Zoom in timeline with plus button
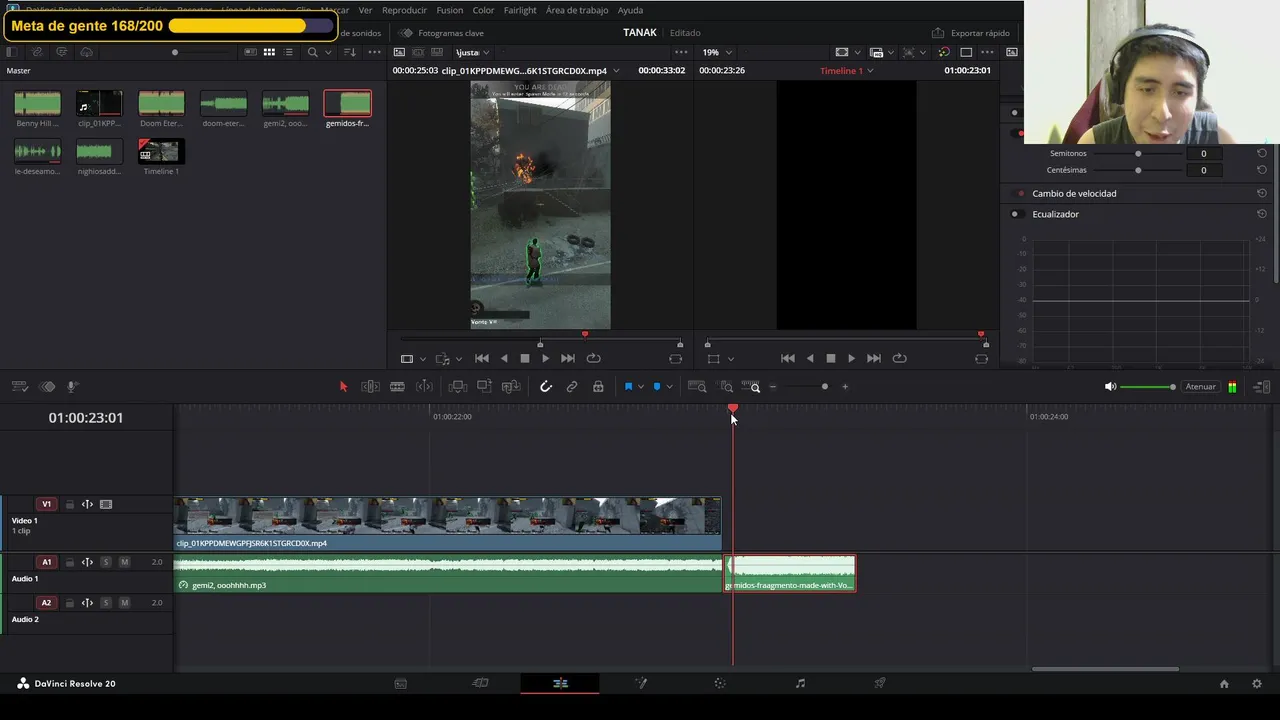Viewport: 1280px width, 720px height. [845, 387]
